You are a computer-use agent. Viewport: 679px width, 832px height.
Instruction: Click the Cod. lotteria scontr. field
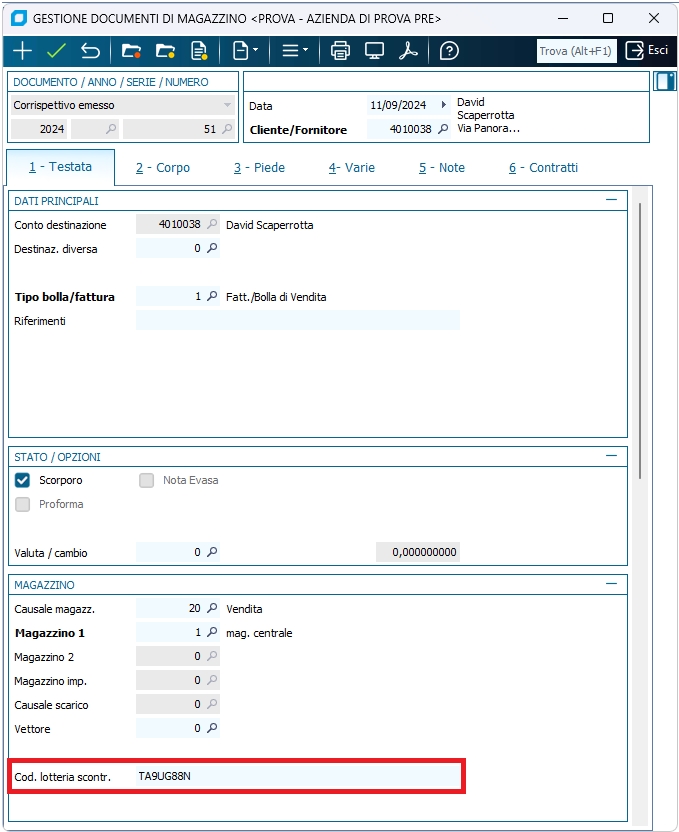(x=298, y=776)
